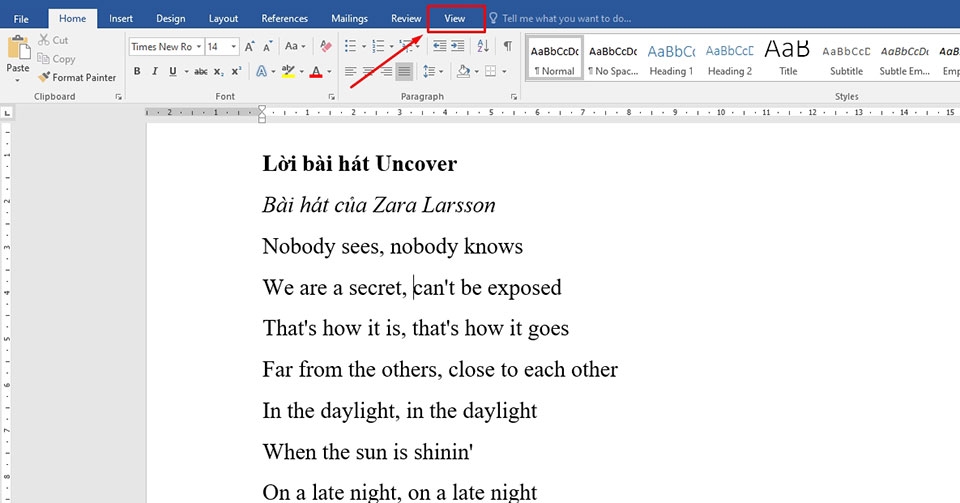
Task: Clear all formatting with eraser icon
Action: tap(326, 47)
